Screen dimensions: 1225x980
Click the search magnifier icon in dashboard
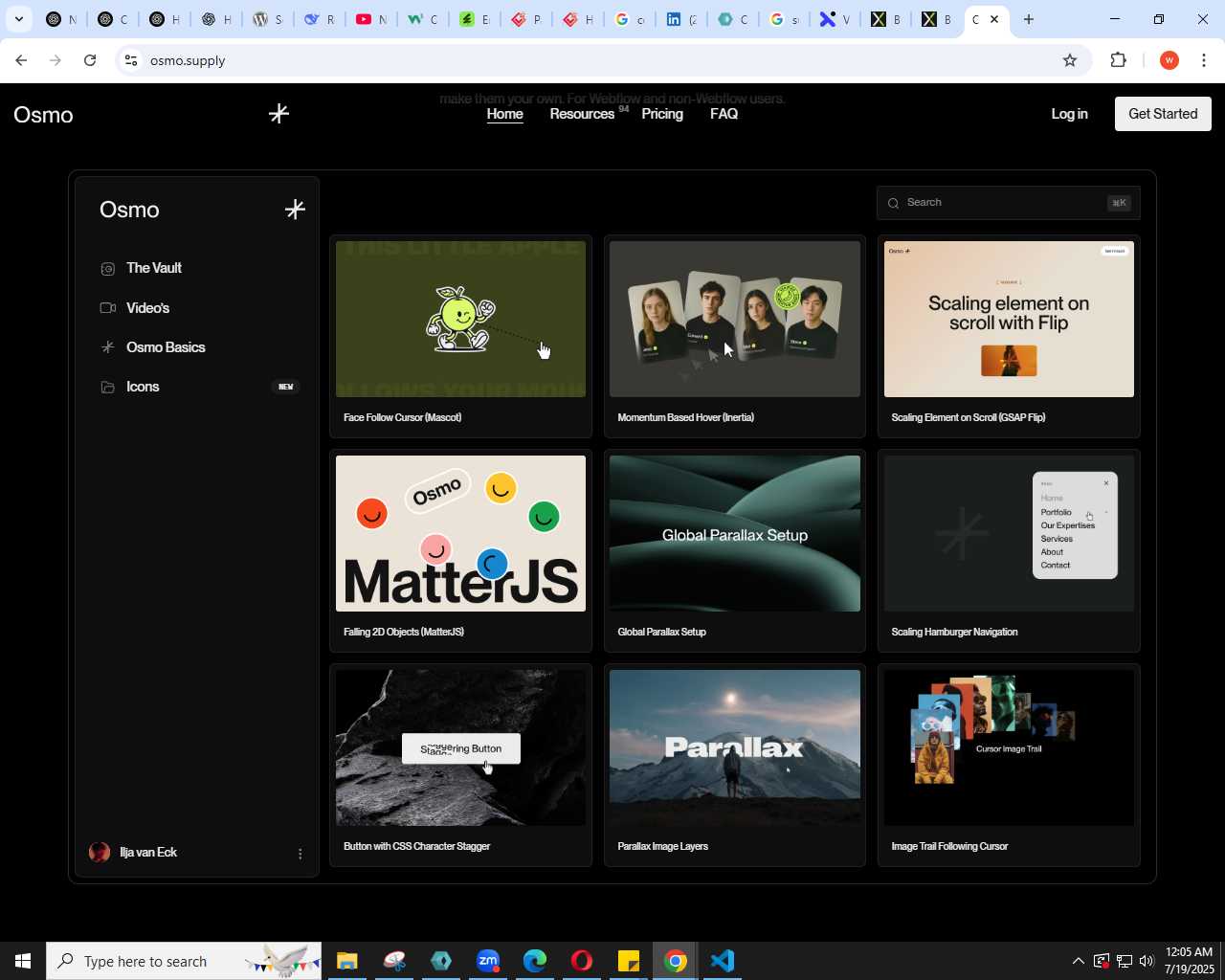893,203
